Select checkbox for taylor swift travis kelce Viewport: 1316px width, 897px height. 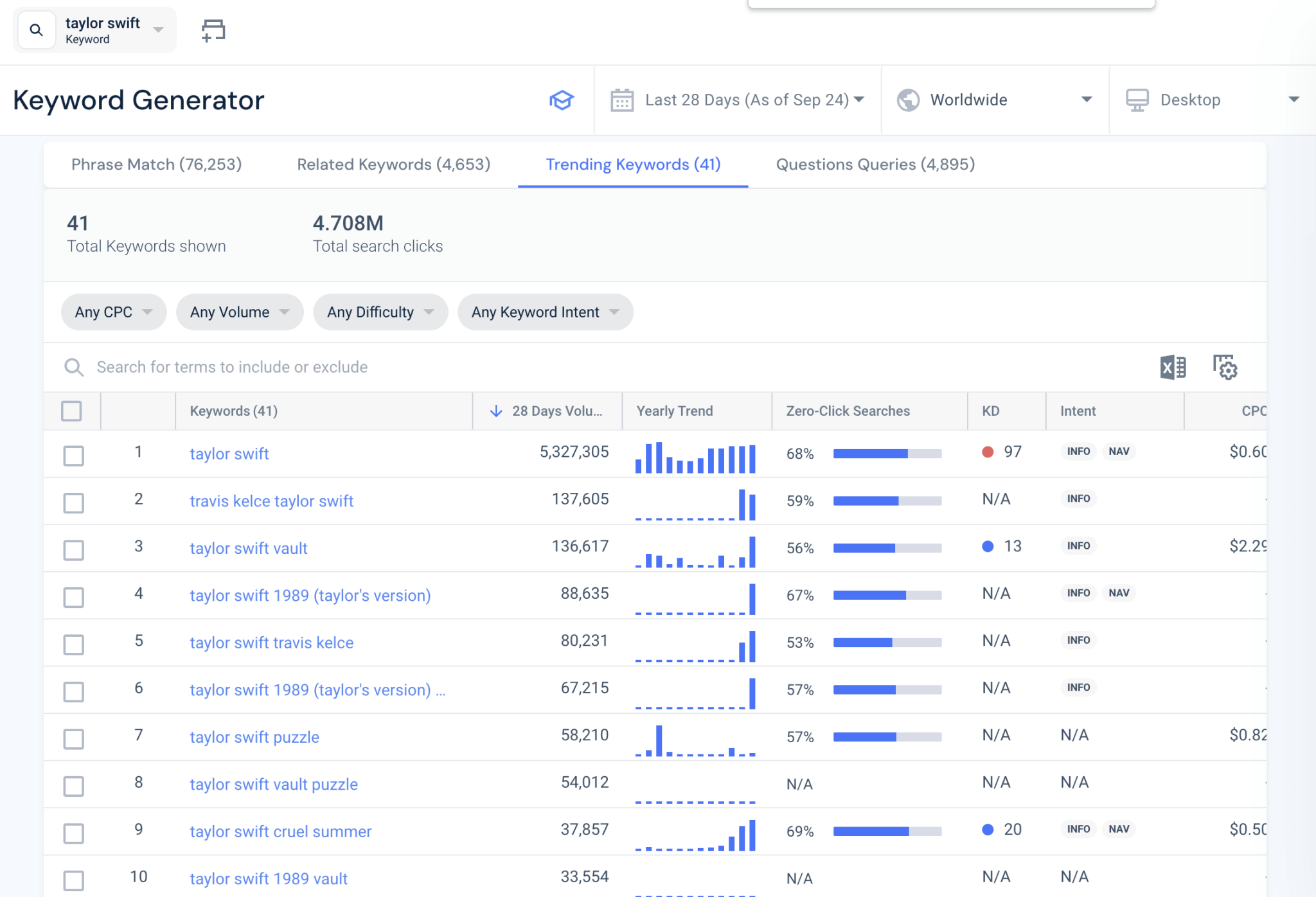[74, 645]
